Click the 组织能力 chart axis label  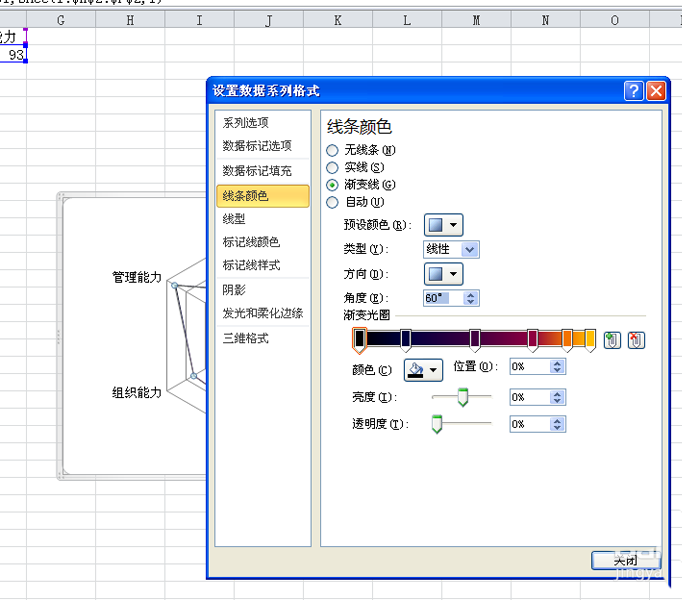[x=137, y=392]
